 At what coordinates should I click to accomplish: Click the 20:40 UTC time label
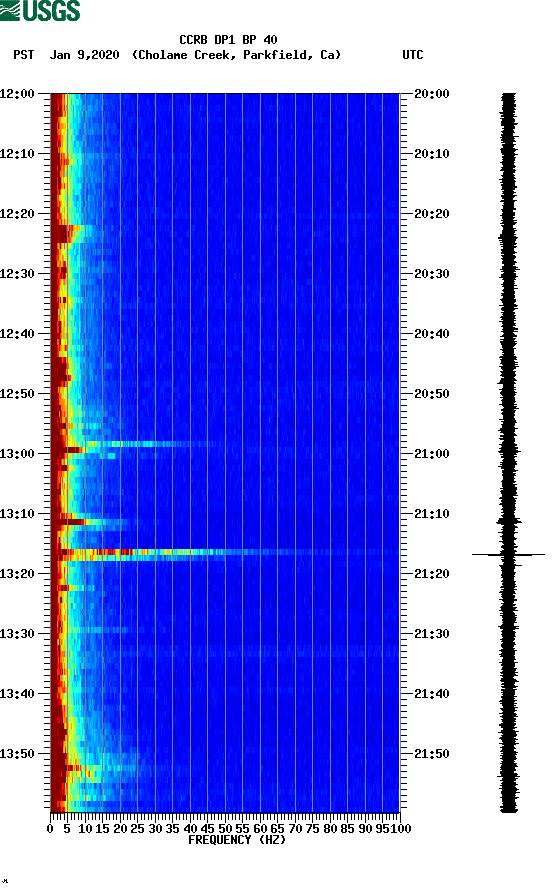click(x=432, y=333)
